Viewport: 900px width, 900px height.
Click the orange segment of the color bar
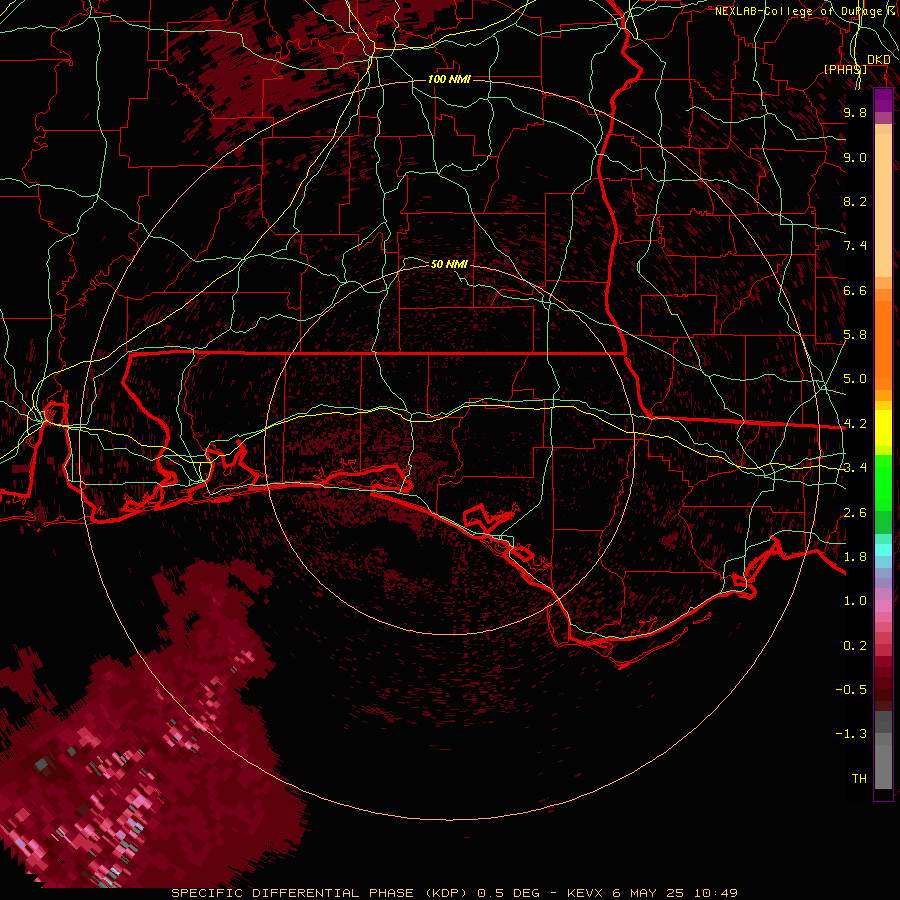coord(883,344)
